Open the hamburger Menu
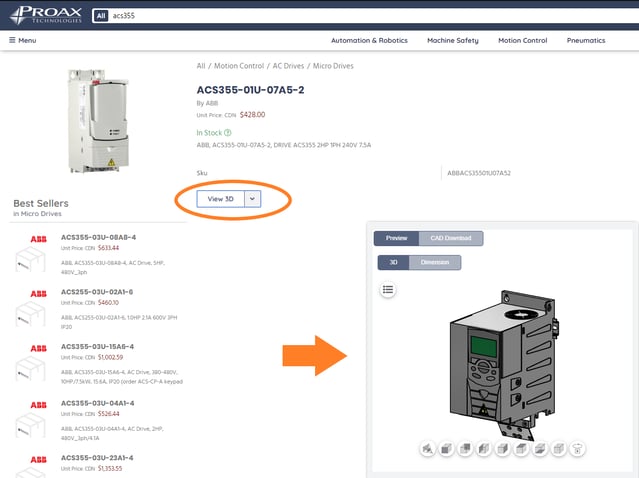Viewport: 639px width, 478px height. pyautogui.click(x=23, y=40)
